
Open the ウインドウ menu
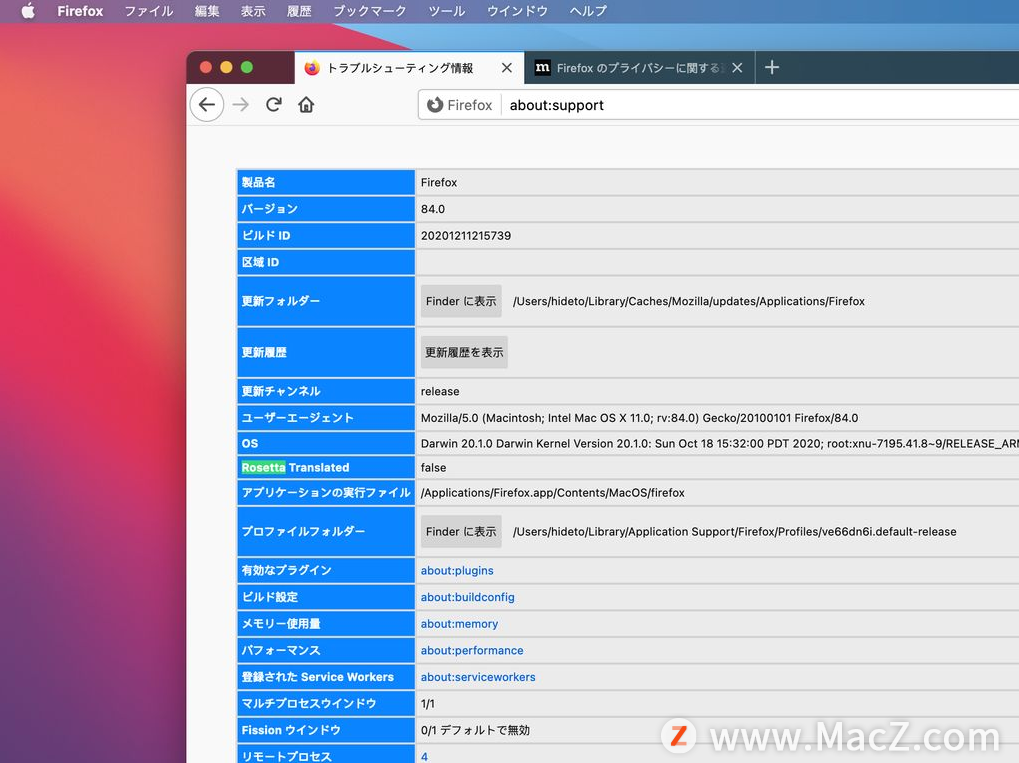click(x=517, y=11)
